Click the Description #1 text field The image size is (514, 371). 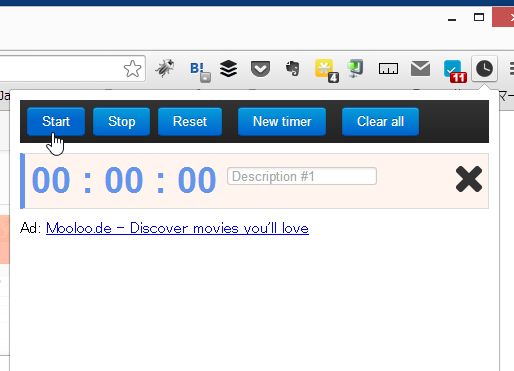pyautogui.click(x=302, y=176)
